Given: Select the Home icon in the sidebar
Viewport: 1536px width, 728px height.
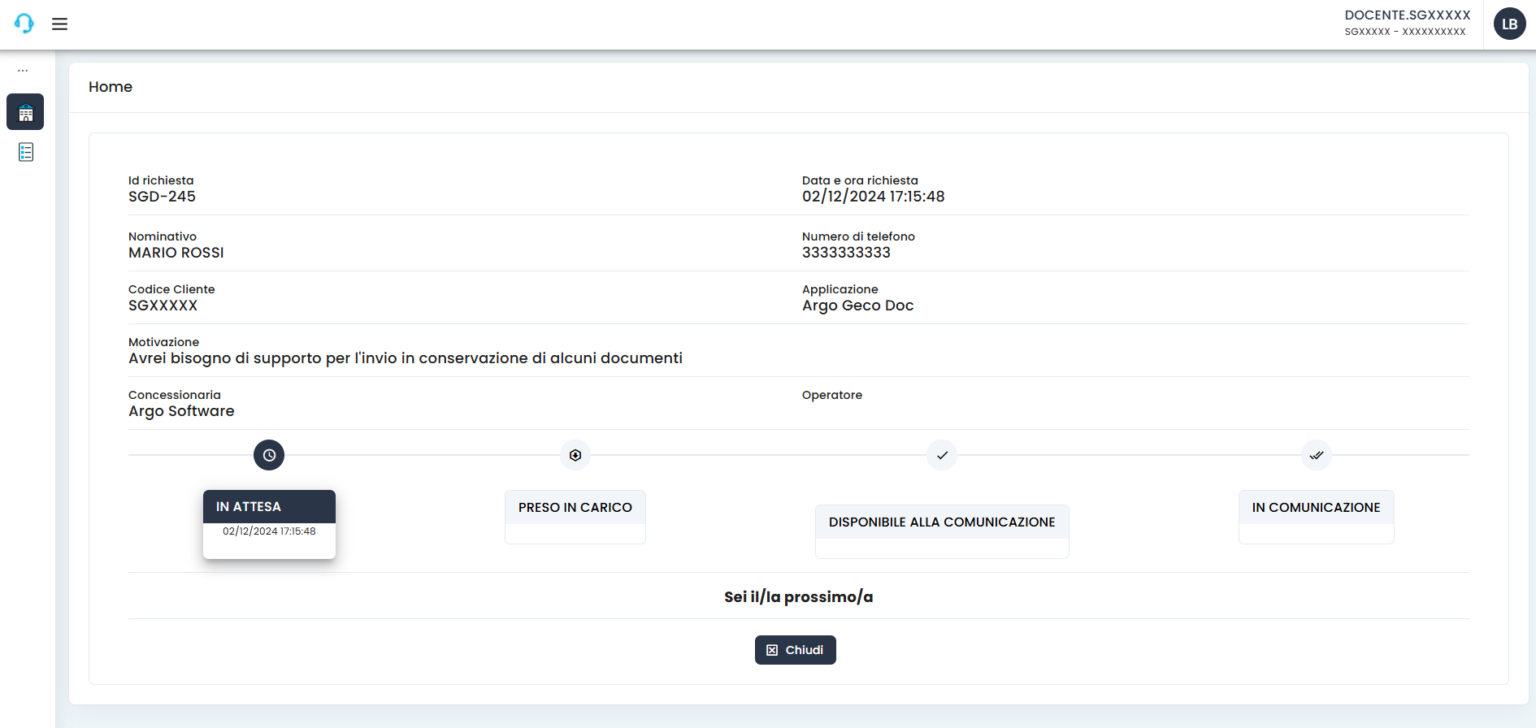Looking at the screenshot, I should pos(25,111).
